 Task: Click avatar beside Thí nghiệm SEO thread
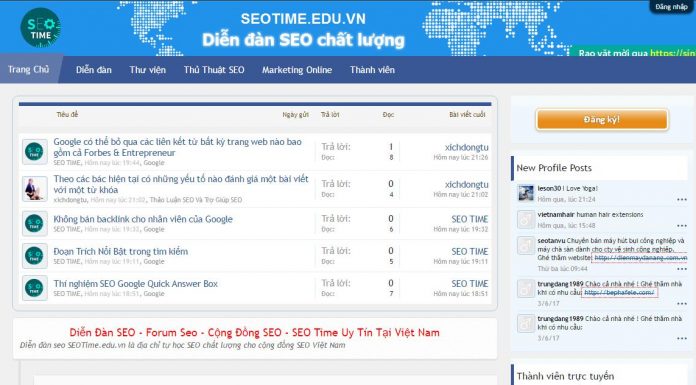click(34, 288)
